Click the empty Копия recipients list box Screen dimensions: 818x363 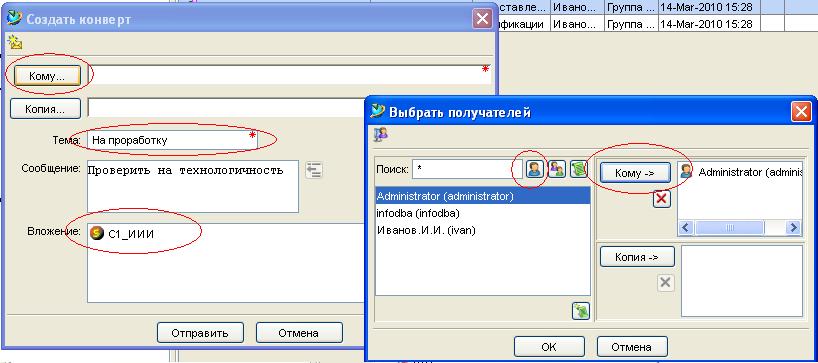pyautogui.click(x=742, y=281)
